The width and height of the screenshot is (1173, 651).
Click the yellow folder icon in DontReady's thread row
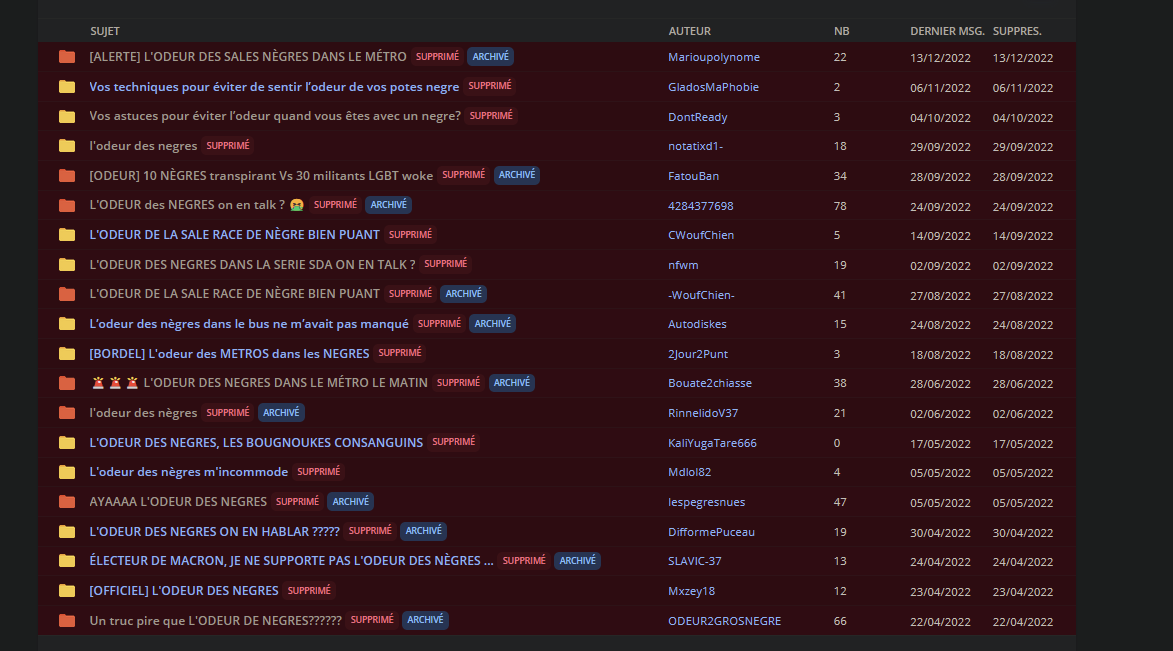67,116
